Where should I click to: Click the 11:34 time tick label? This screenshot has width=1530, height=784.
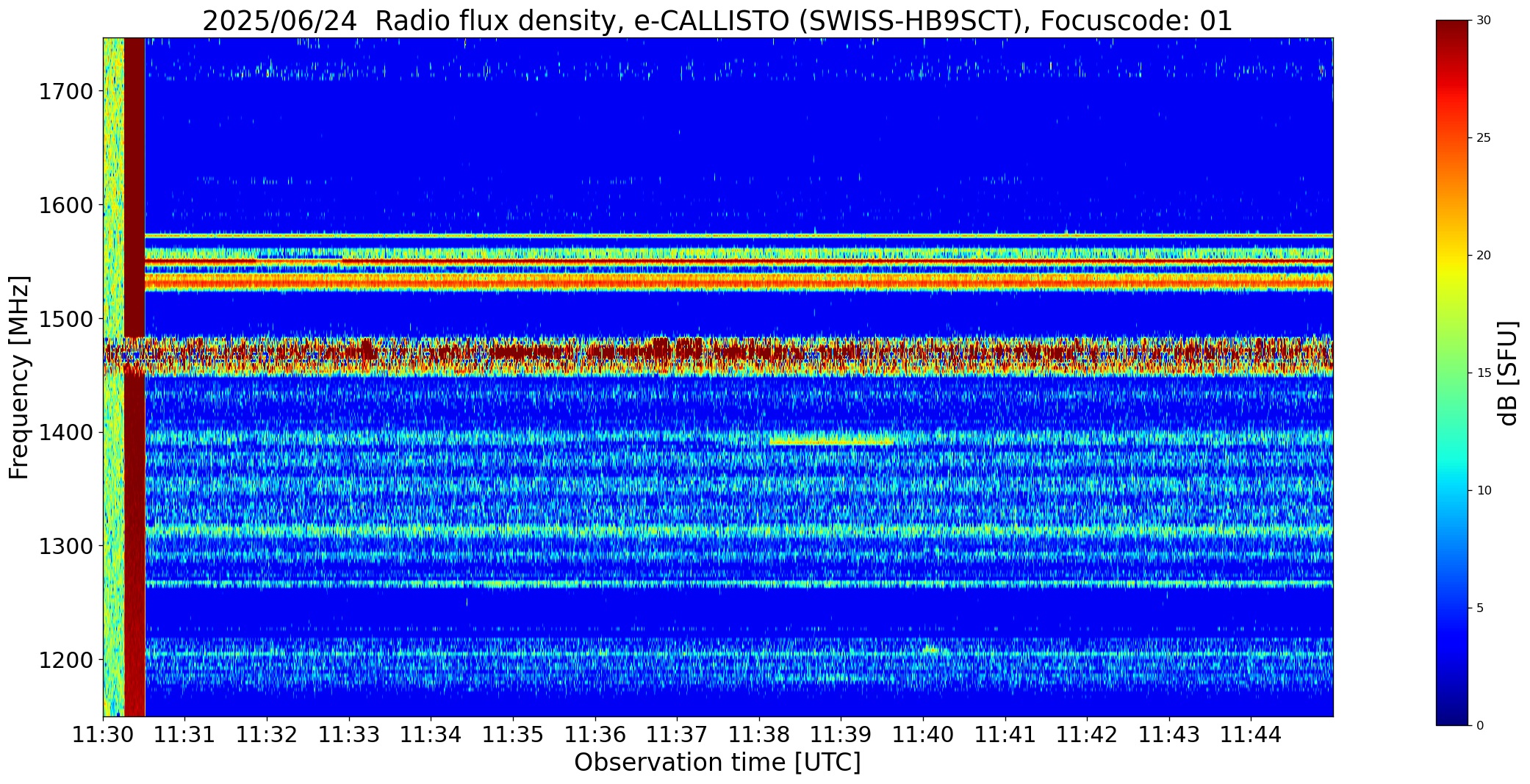431,734
